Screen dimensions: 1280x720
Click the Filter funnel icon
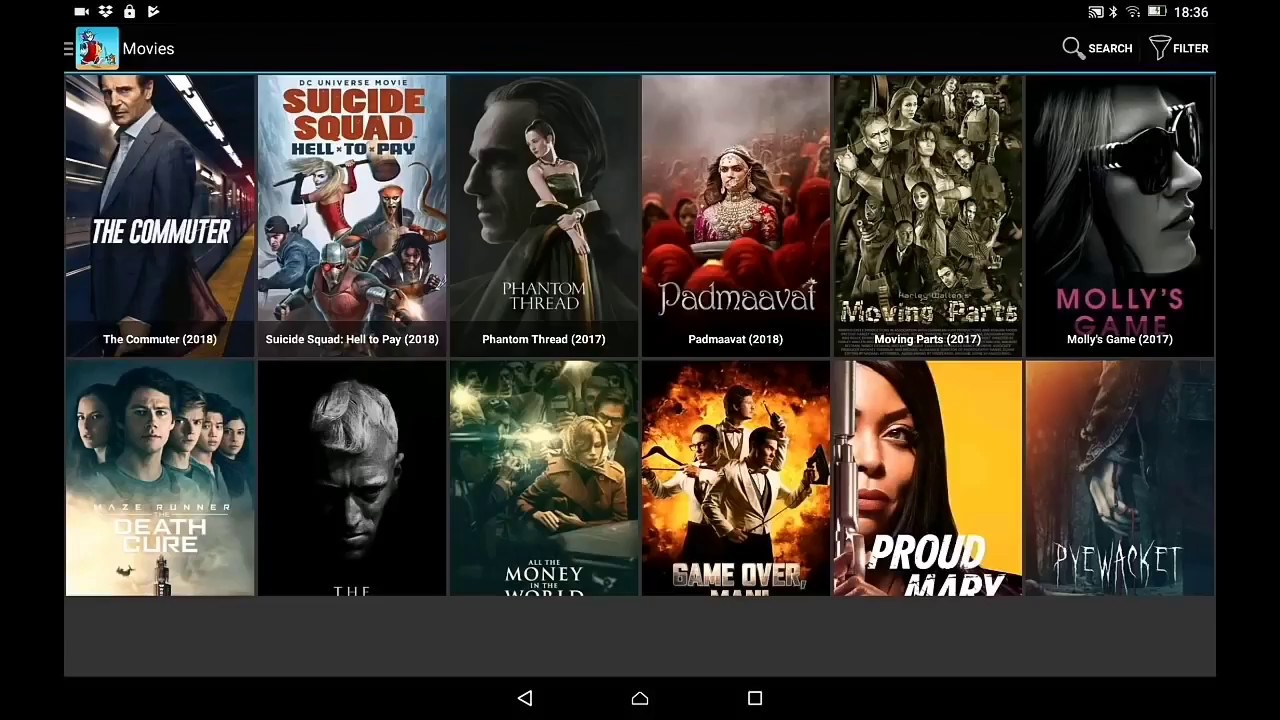point(1159,48)
